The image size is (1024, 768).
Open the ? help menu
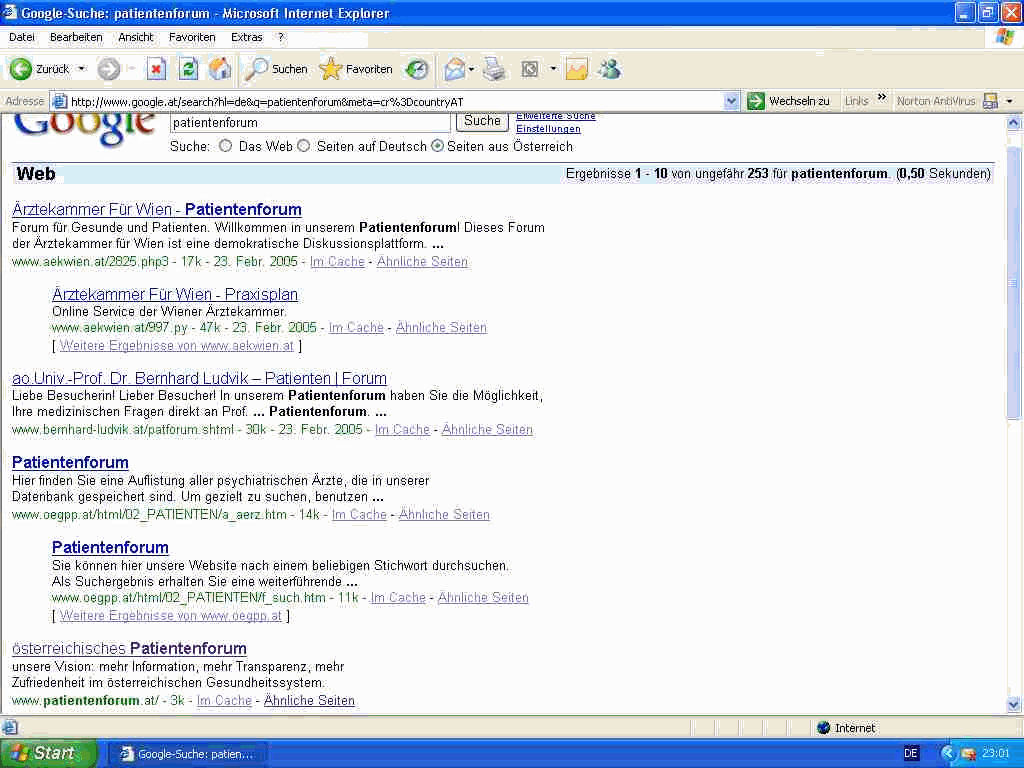click(x=281, y=37)
